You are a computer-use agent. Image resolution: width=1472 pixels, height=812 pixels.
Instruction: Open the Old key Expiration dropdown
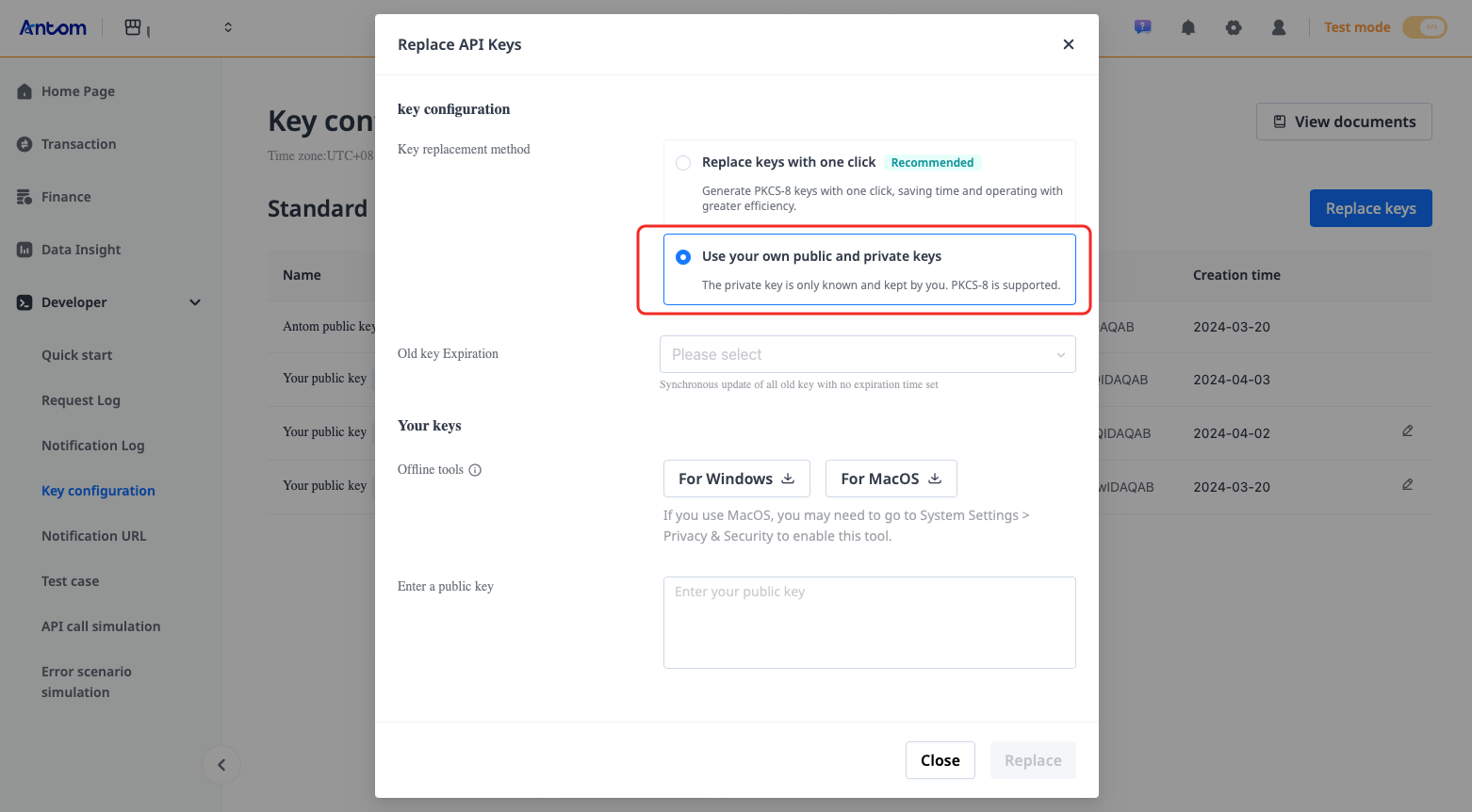[x=867, y=354]
